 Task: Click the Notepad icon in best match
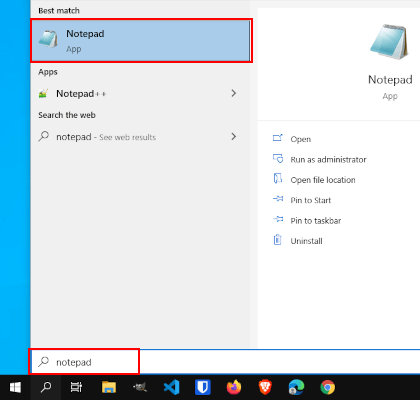click(49, 39)
